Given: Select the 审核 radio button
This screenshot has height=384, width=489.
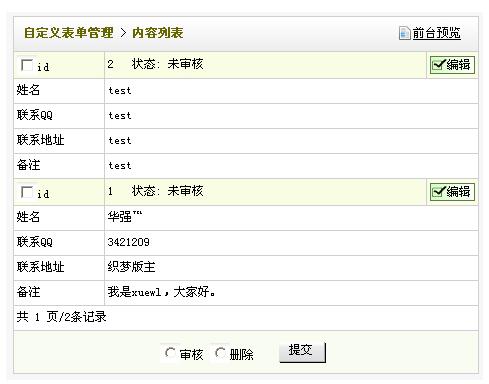Looking at the screenshot, I should 170,353.
